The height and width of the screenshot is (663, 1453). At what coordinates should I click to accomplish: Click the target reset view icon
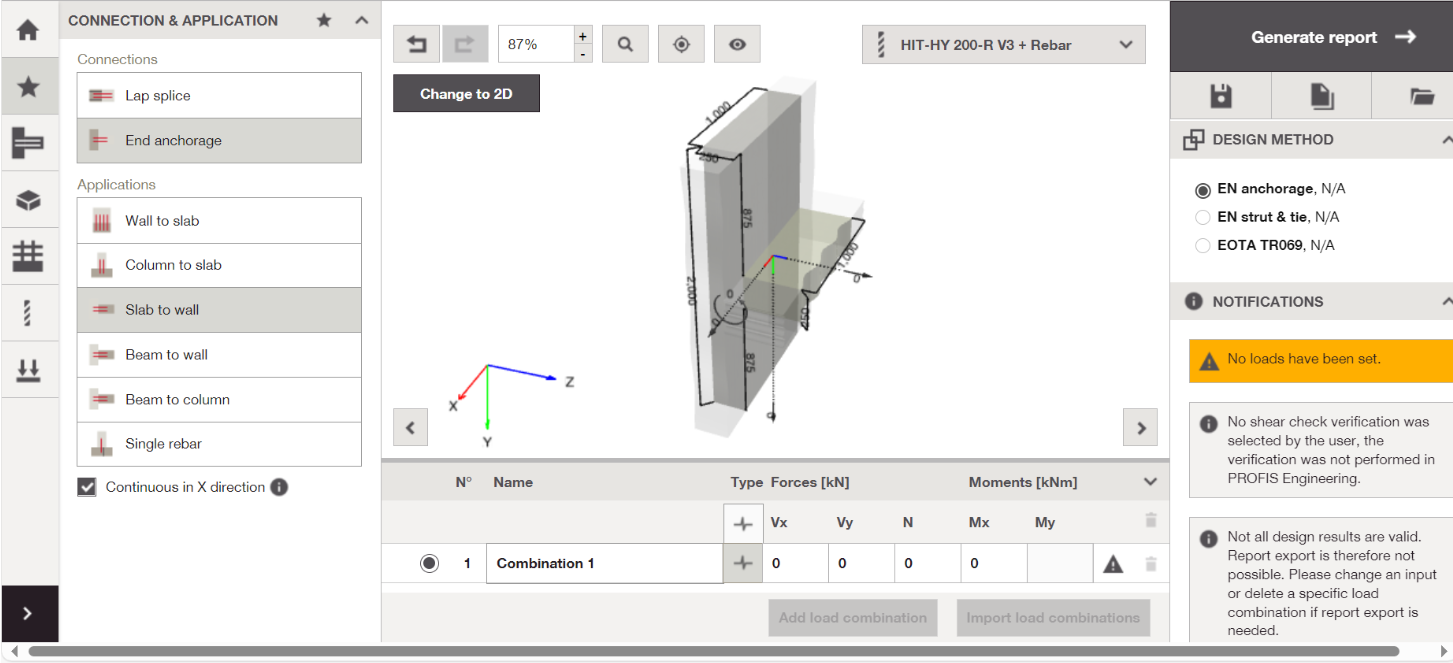click(681, 44)
